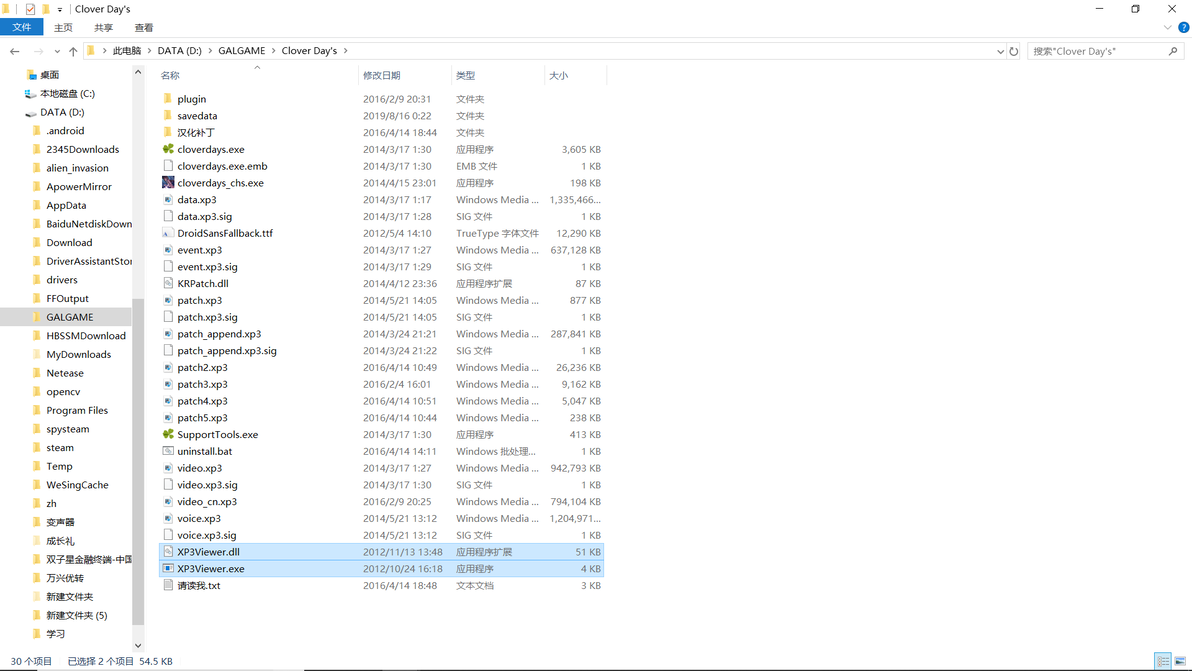Toggle the properties checkmark in quick access toolbar
The width and height of the screenshot is (1192, 671).
[x=30, y=9]
